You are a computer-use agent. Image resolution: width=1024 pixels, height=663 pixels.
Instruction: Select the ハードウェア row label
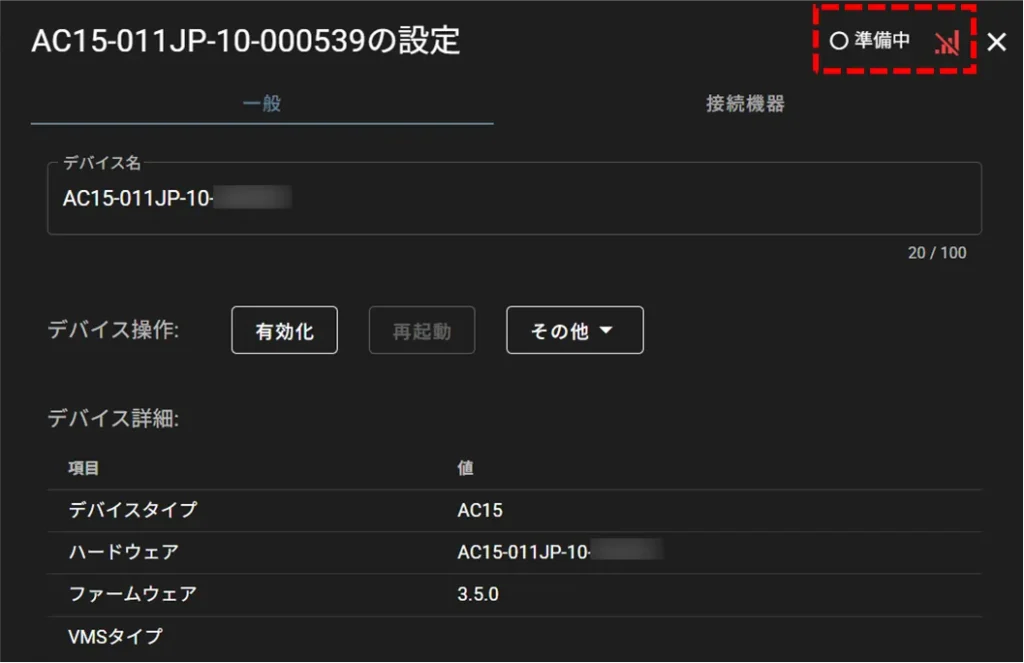pyautogui.click(x=124, y=552)
